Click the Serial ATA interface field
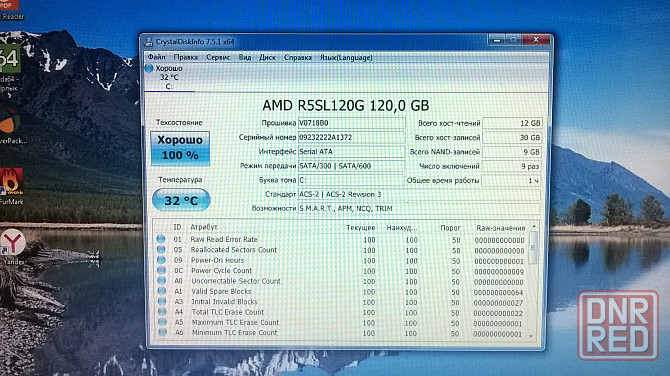670x376 pixels. point(351,152)
